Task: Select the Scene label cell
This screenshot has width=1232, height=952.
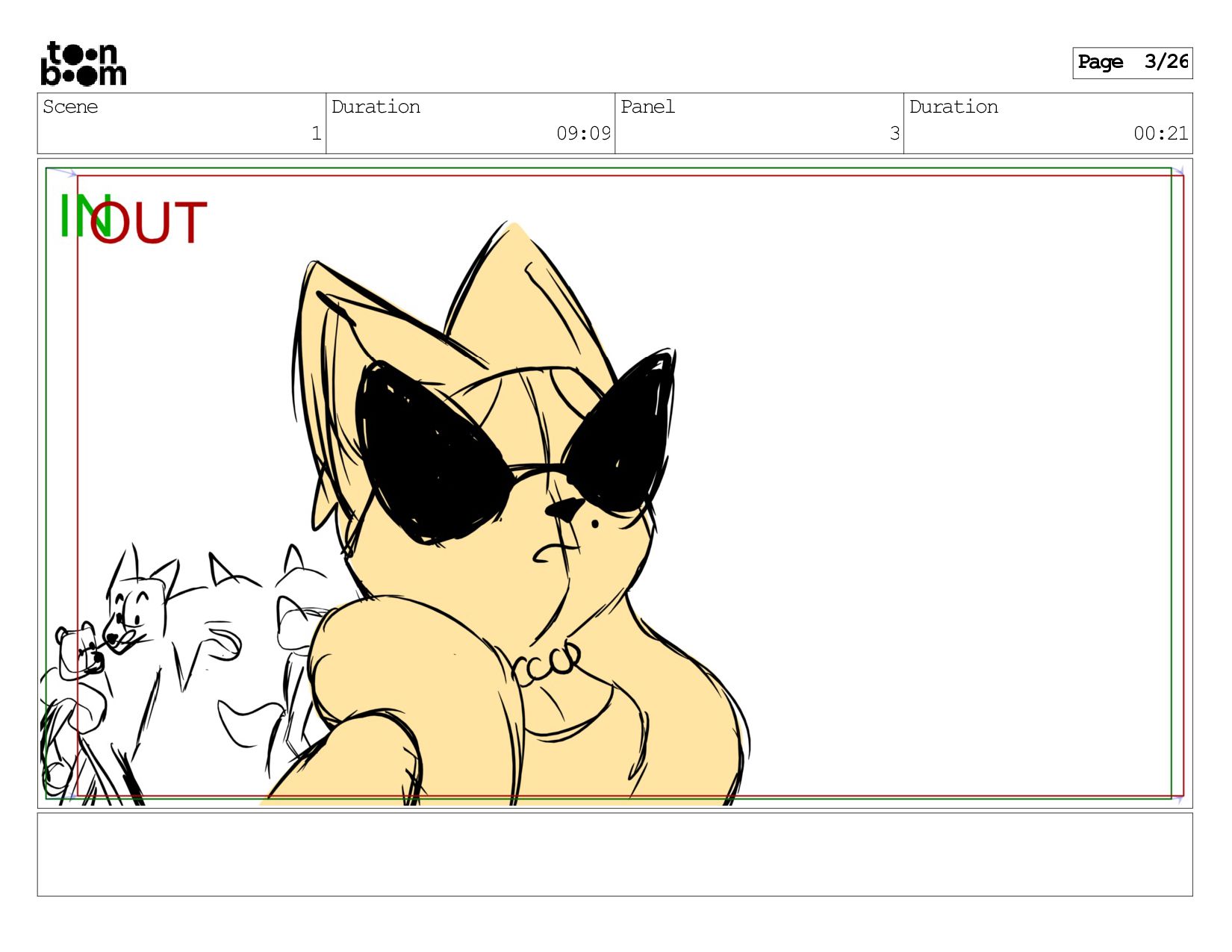Action: click(181, 123)
